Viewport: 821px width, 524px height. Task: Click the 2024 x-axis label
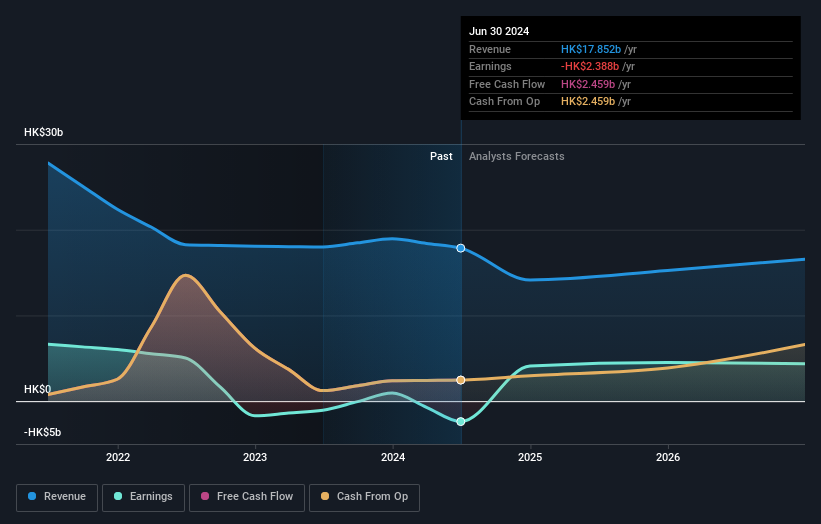(393, 457)
